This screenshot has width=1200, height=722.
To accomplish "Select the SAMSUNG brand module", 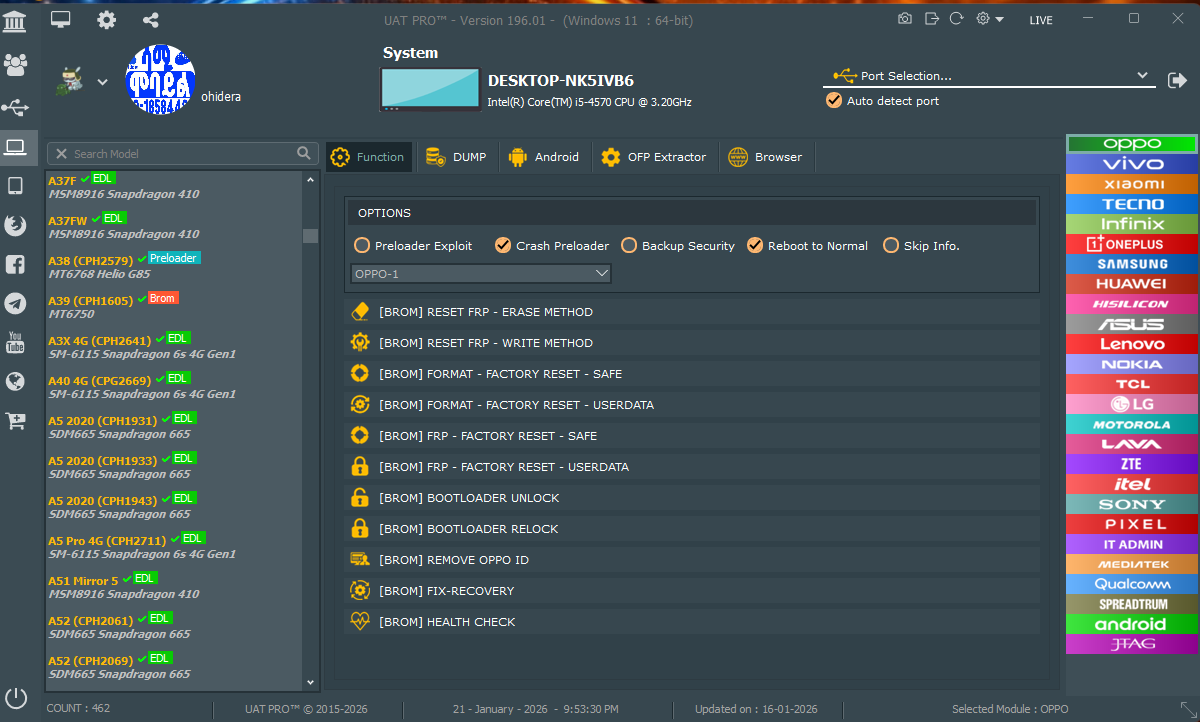I will [x=1132, y=264].
